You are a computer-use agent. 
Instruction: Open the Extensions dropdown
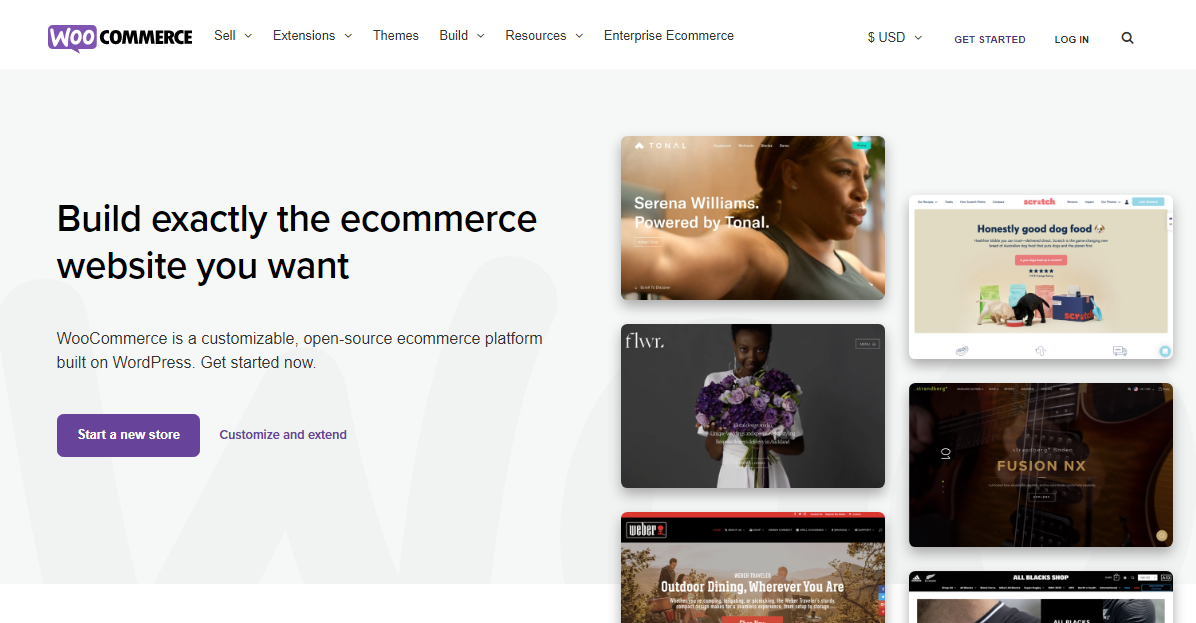312,36
